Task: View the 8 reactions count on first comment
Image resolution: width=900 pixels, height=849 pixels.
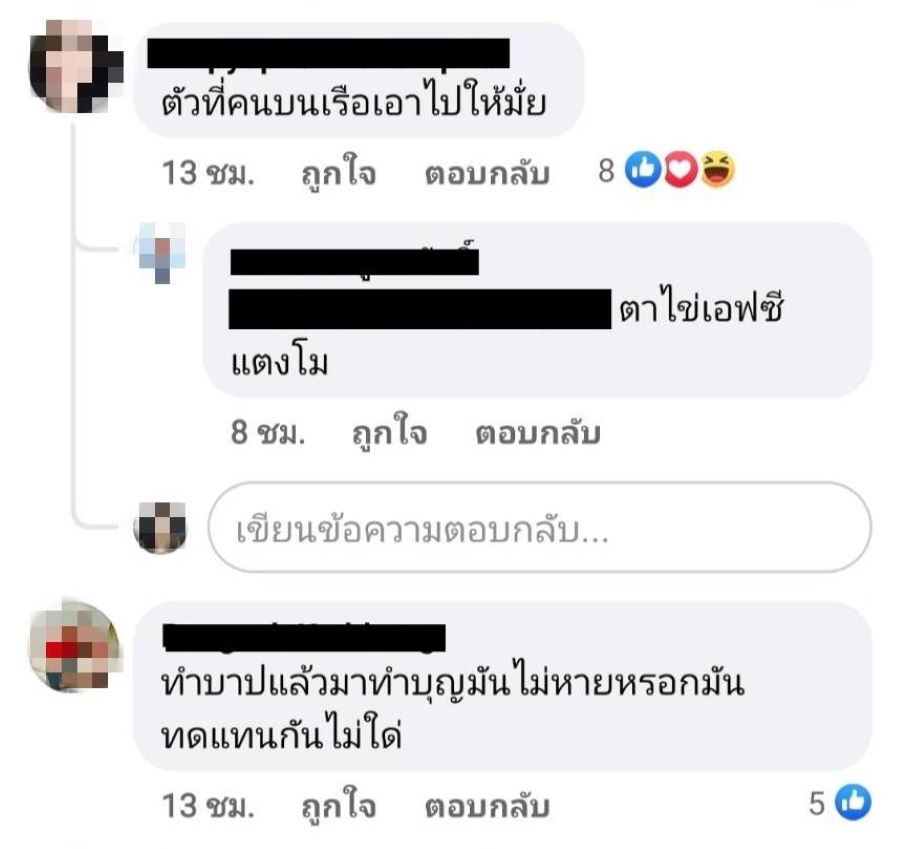Action: (x=606, y=170)
